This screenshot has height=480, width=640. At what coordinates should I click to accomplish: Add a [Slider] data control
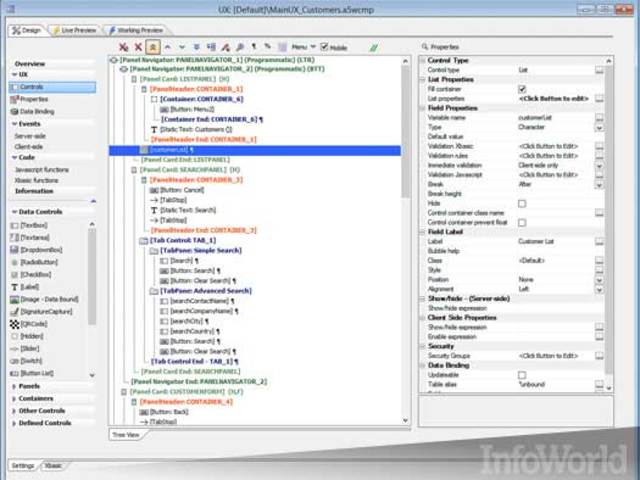coord(25,349)
